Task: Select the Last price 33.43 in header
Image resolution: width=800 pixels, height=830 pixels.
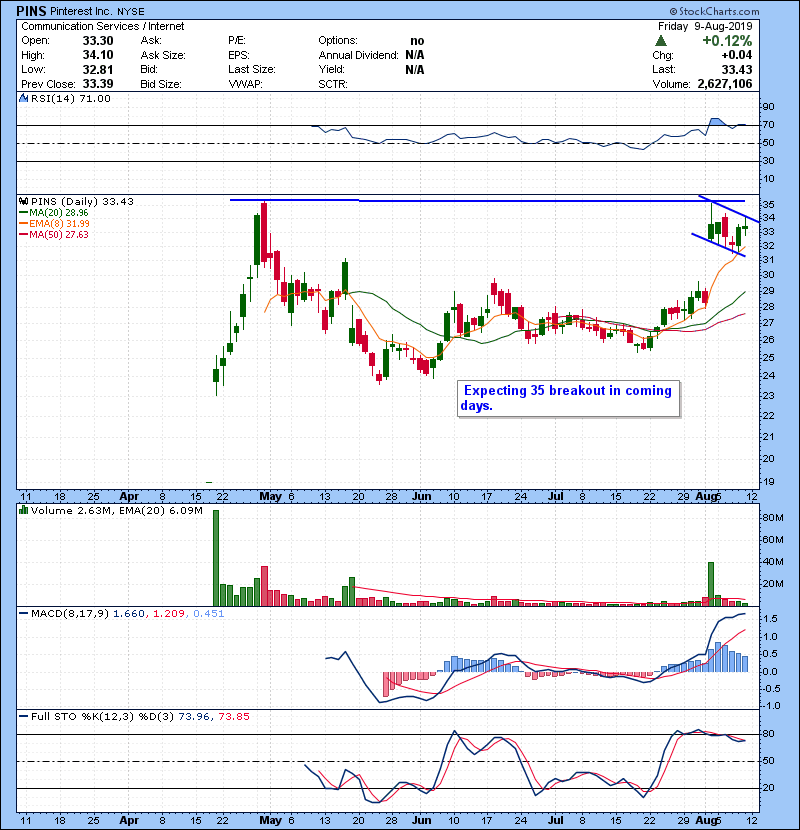Action: [x=736, y=69]
